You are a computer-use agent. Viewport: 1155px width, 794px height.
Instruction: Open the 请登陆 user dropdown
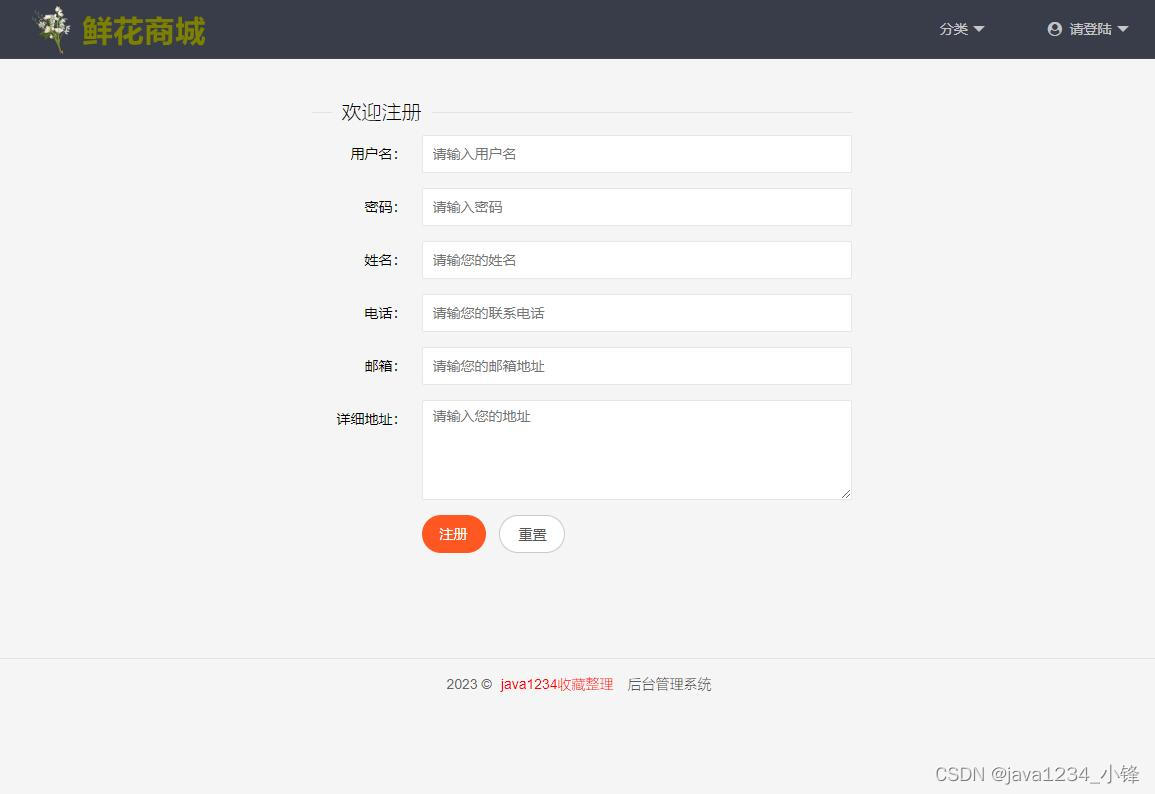(x=1088, y=29)
